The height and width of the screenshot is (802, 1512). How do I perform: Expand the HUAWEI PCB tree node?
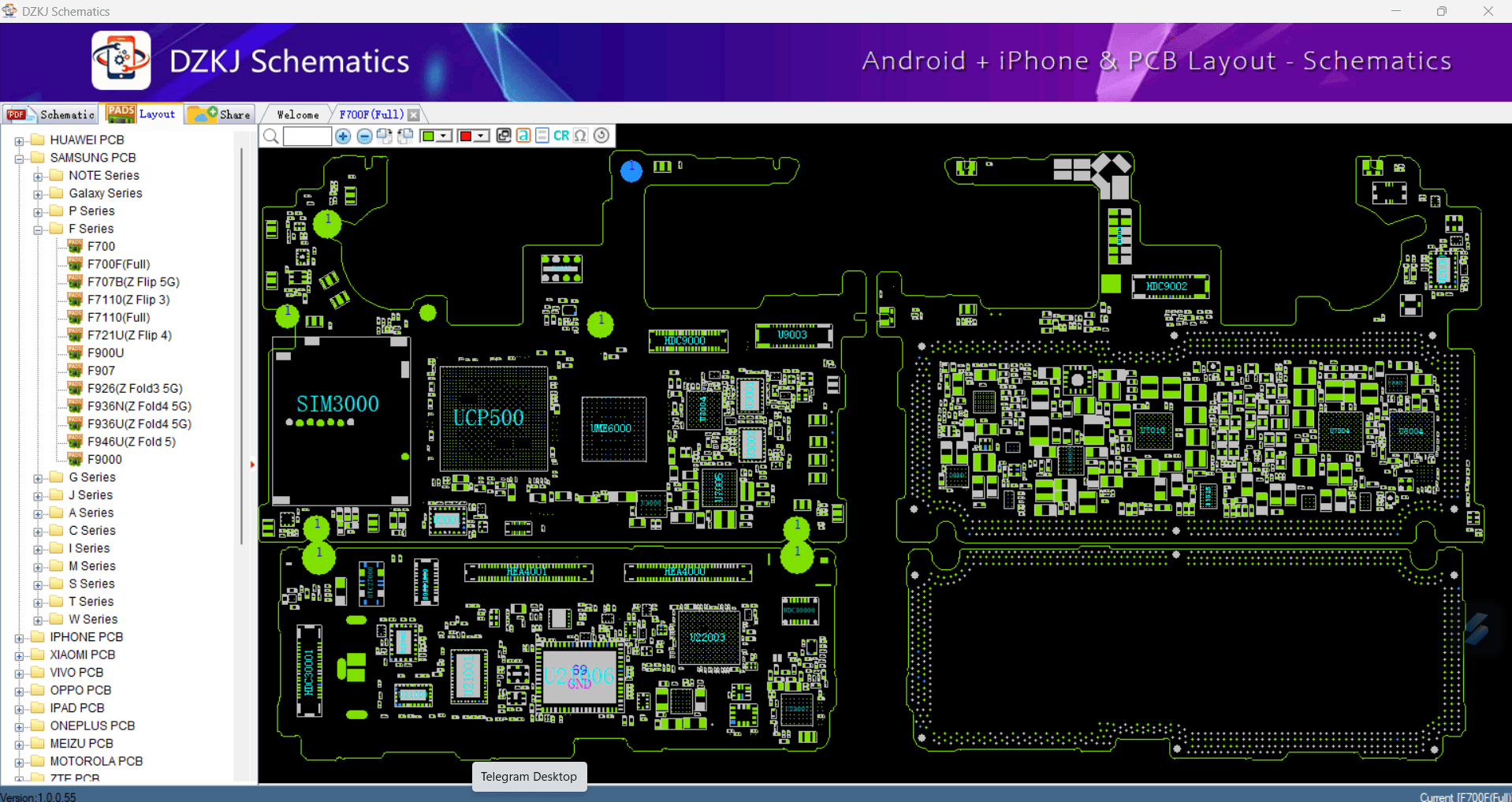pos(19,141)
